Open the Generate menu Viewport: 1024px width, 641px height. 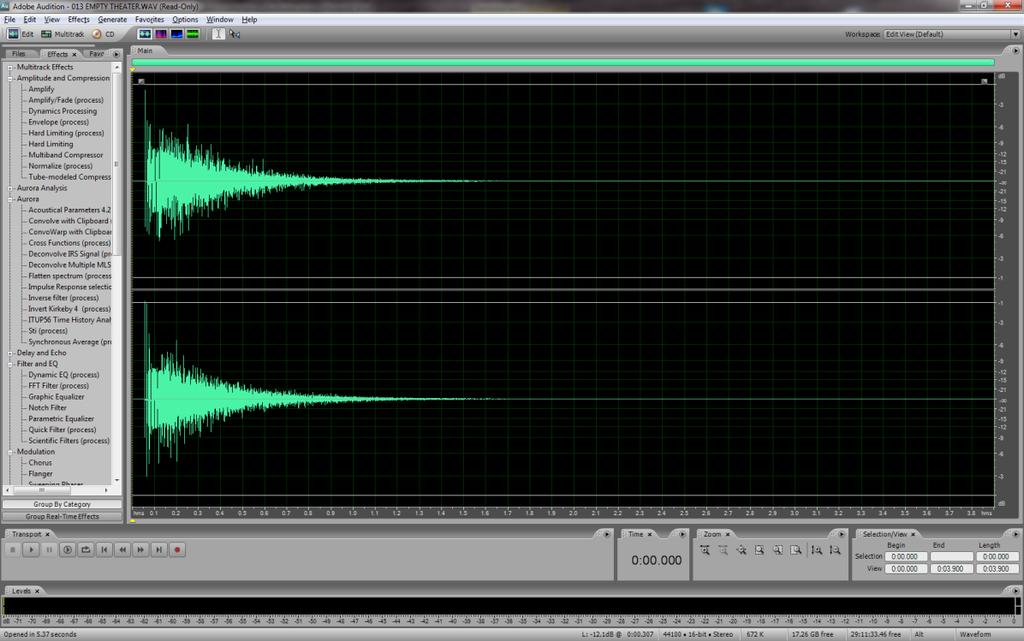pyautogui.click(x=112, y=20)
